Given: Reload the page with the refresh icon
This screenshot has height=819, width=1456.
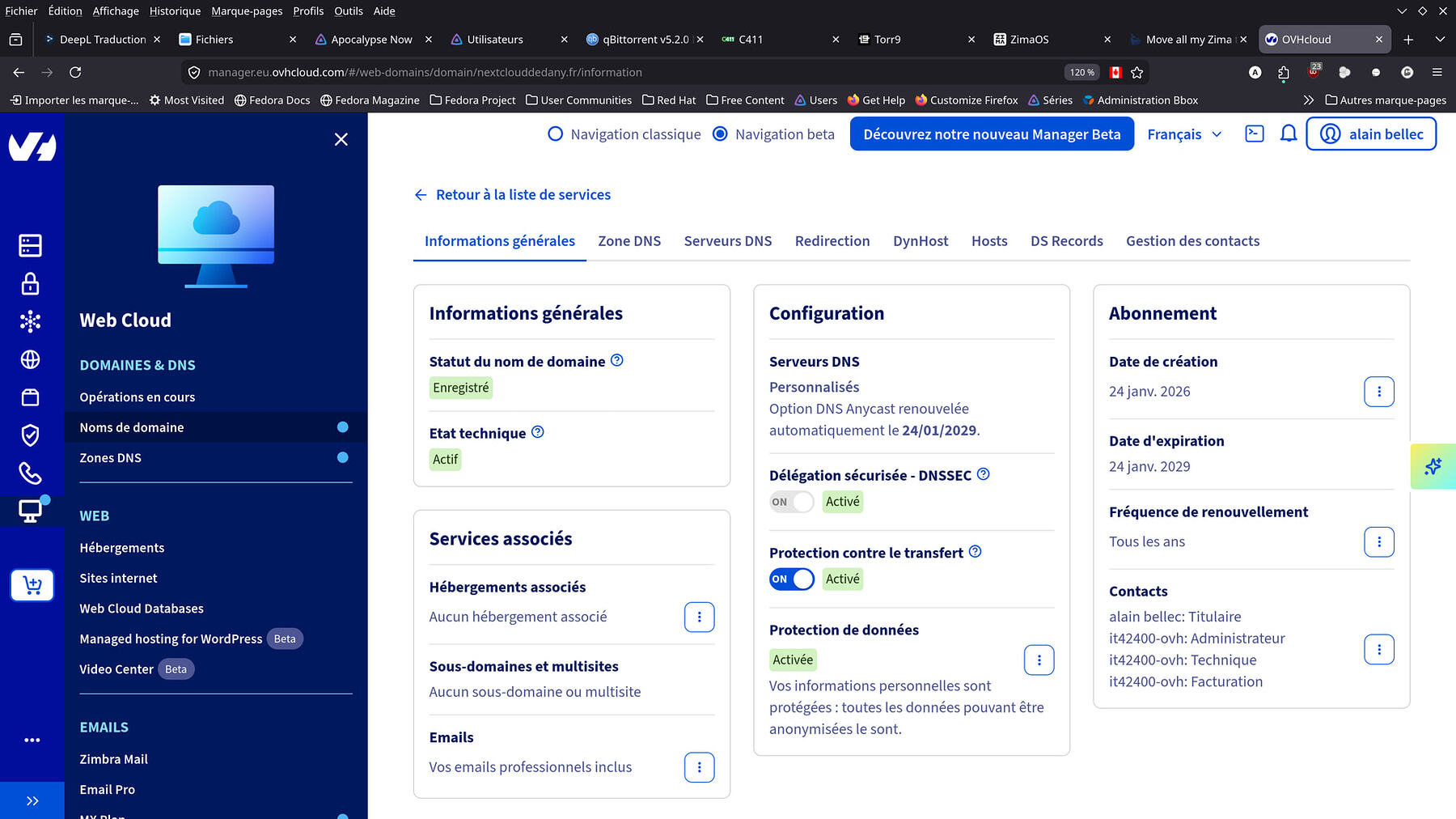Looking at the screenshot, I should (75, 72).
